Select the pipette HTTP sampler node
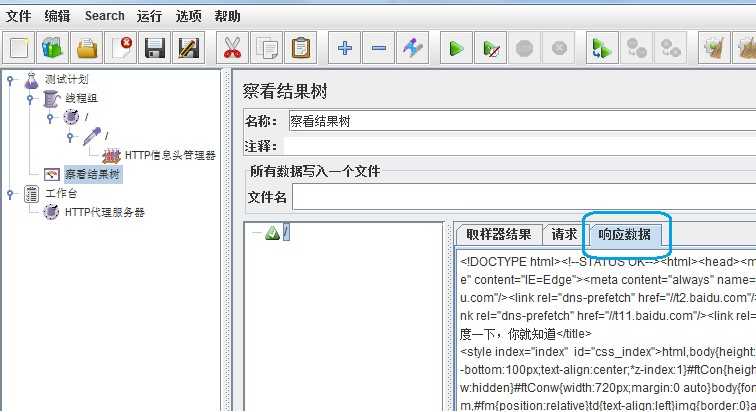Viewport: 756px width, 412px height. click(92, 136)
